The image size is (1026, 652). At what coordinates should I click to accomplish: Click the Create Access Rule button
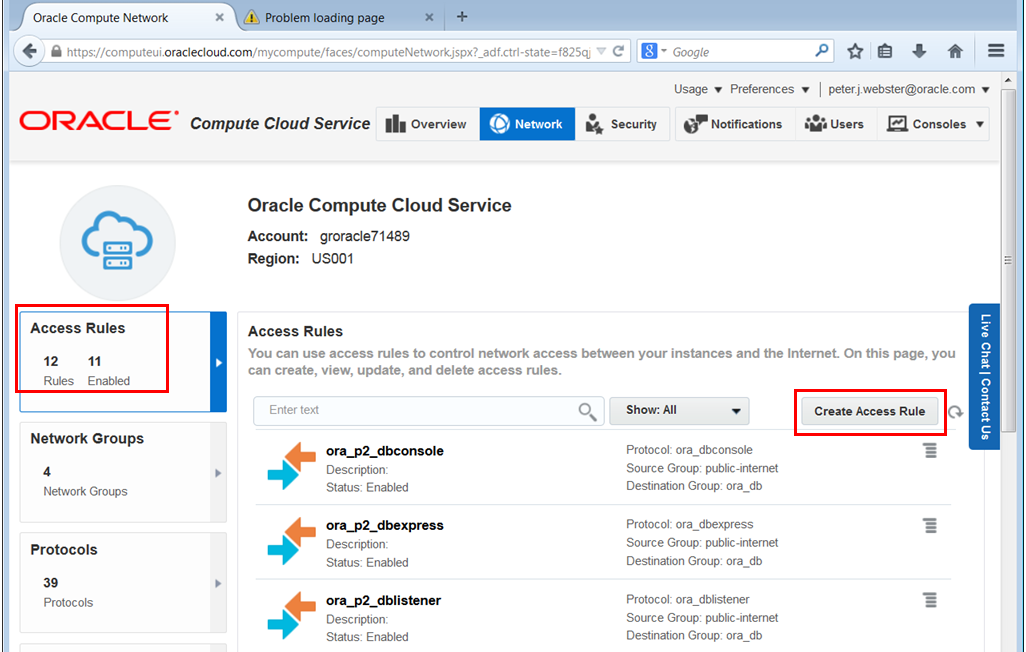pyautogui.click(x=870, y=411)
